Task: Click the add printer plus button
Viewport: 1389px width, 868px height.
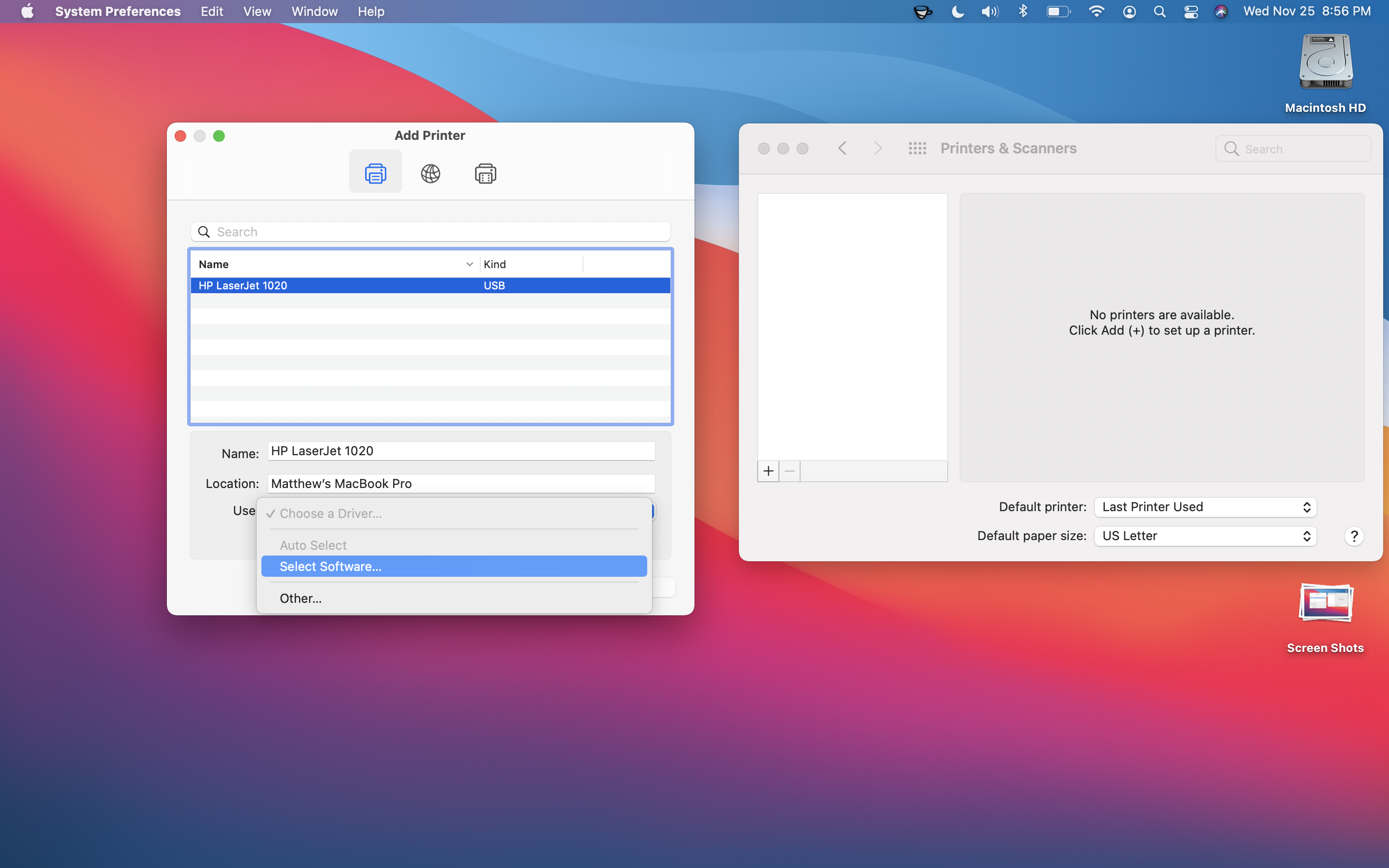Action: (768, 471)
